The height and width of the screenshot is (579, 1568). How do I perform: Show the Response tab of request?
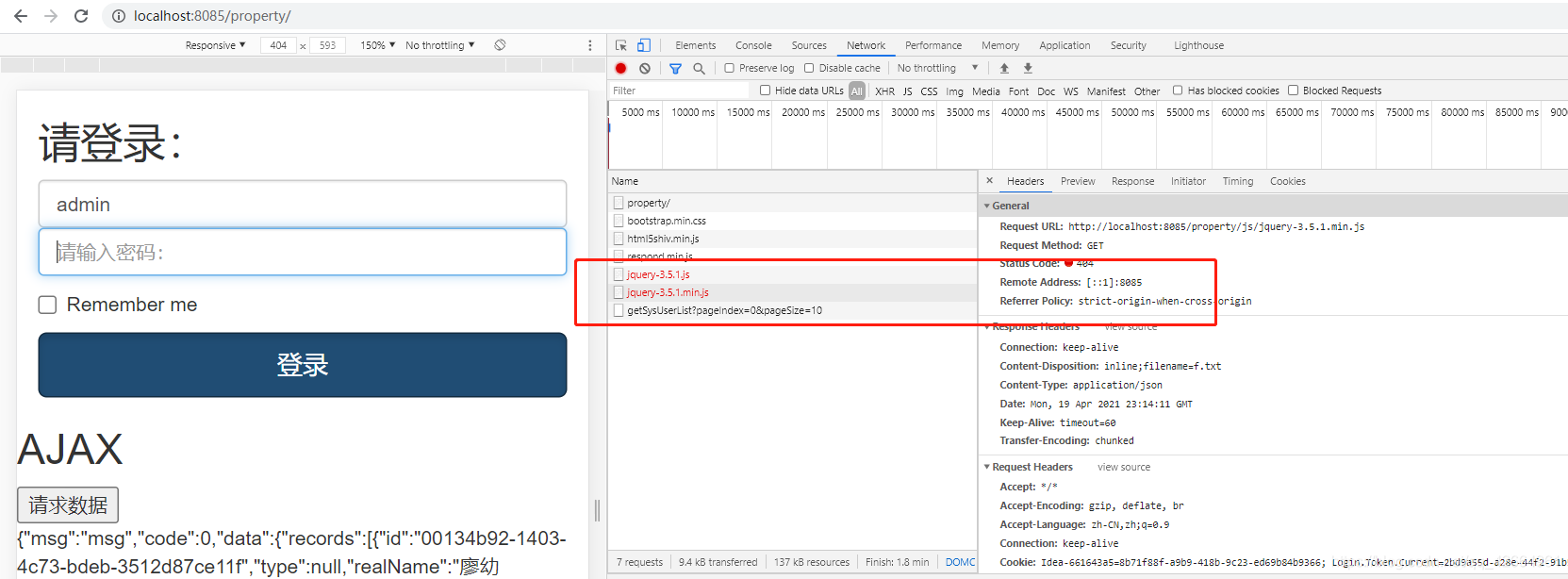[1132, 181]
